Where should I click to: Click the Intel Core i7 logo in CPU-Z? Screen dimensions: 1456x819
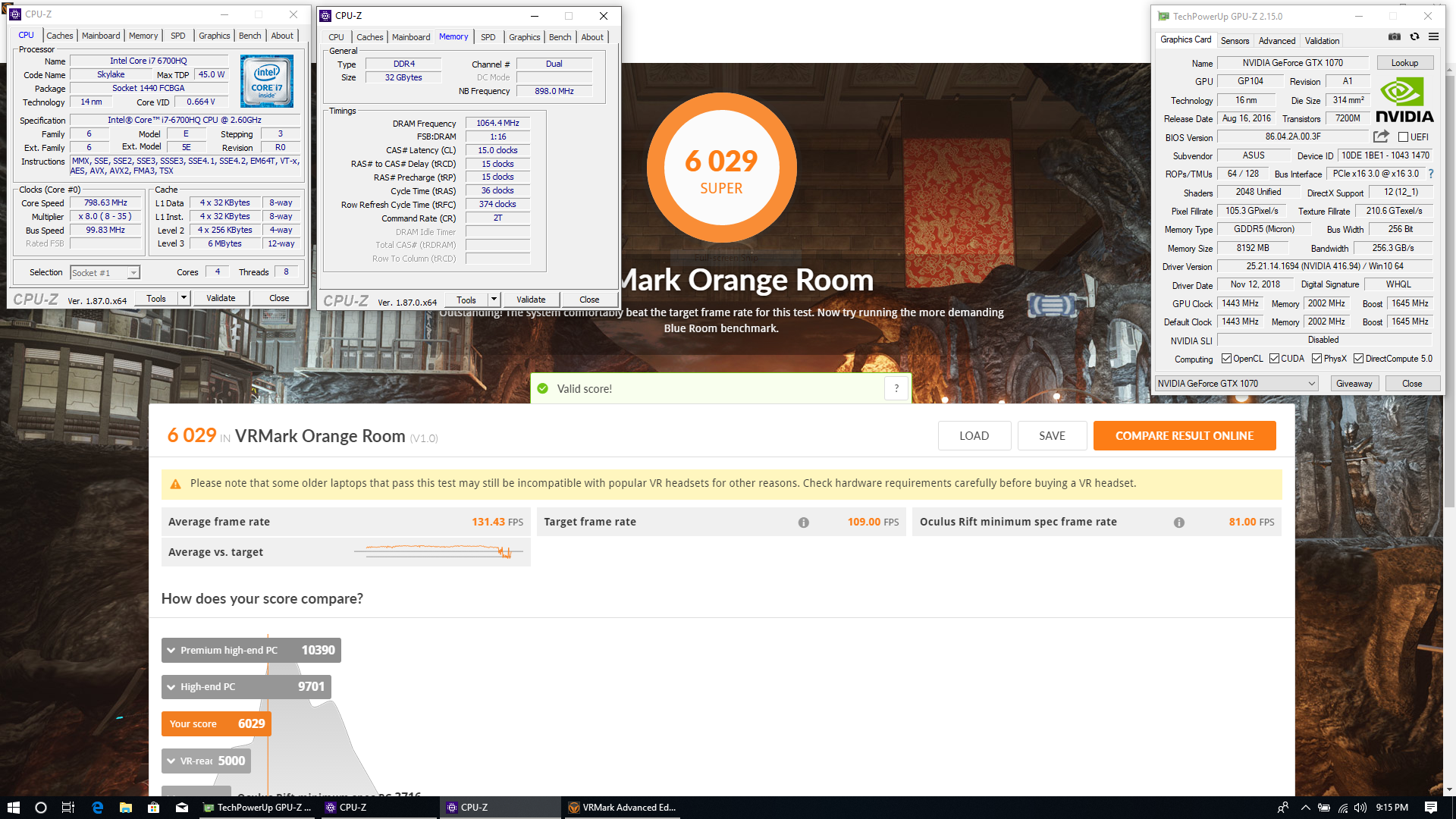tap(267, 81)
